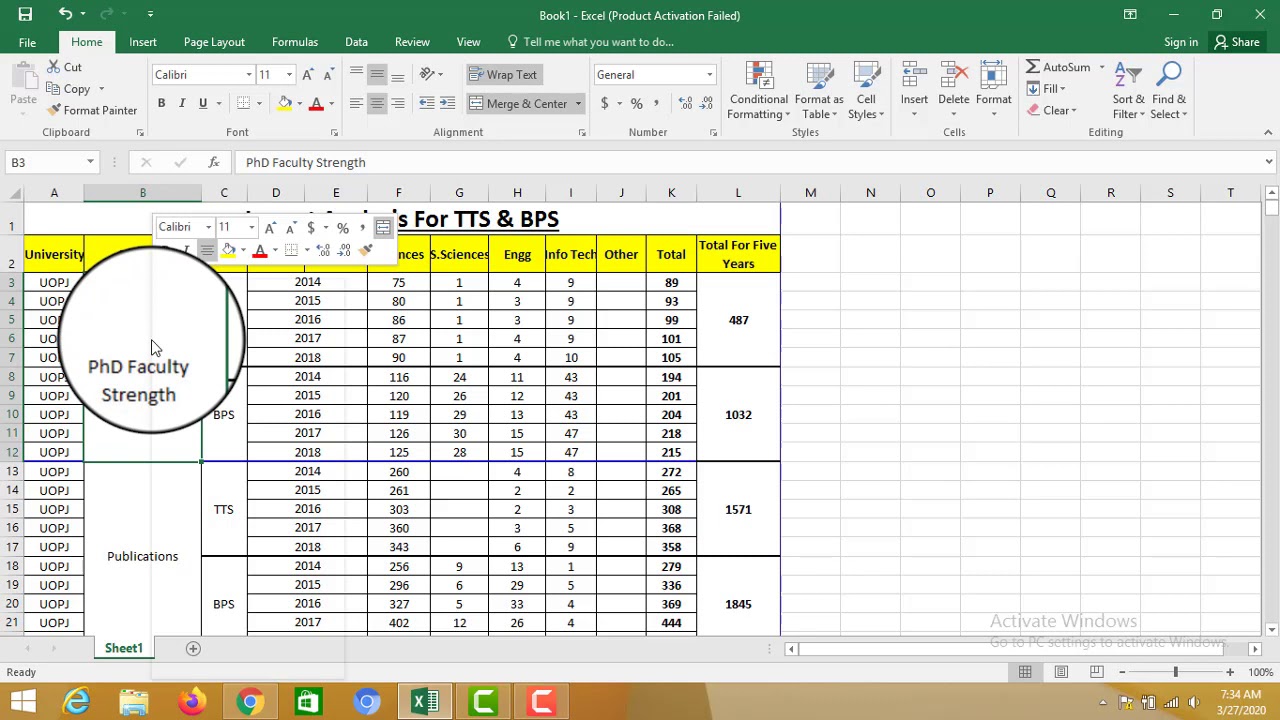Open the General number format dropdown
1280x720 pixels.
click(x=709, y=75)
